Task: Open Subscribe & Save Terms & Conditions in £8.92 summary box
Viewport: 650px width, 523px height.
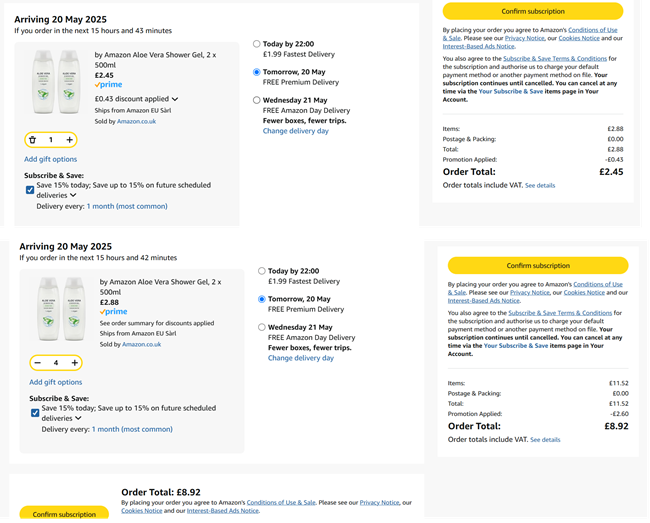Action: point(560,313)
